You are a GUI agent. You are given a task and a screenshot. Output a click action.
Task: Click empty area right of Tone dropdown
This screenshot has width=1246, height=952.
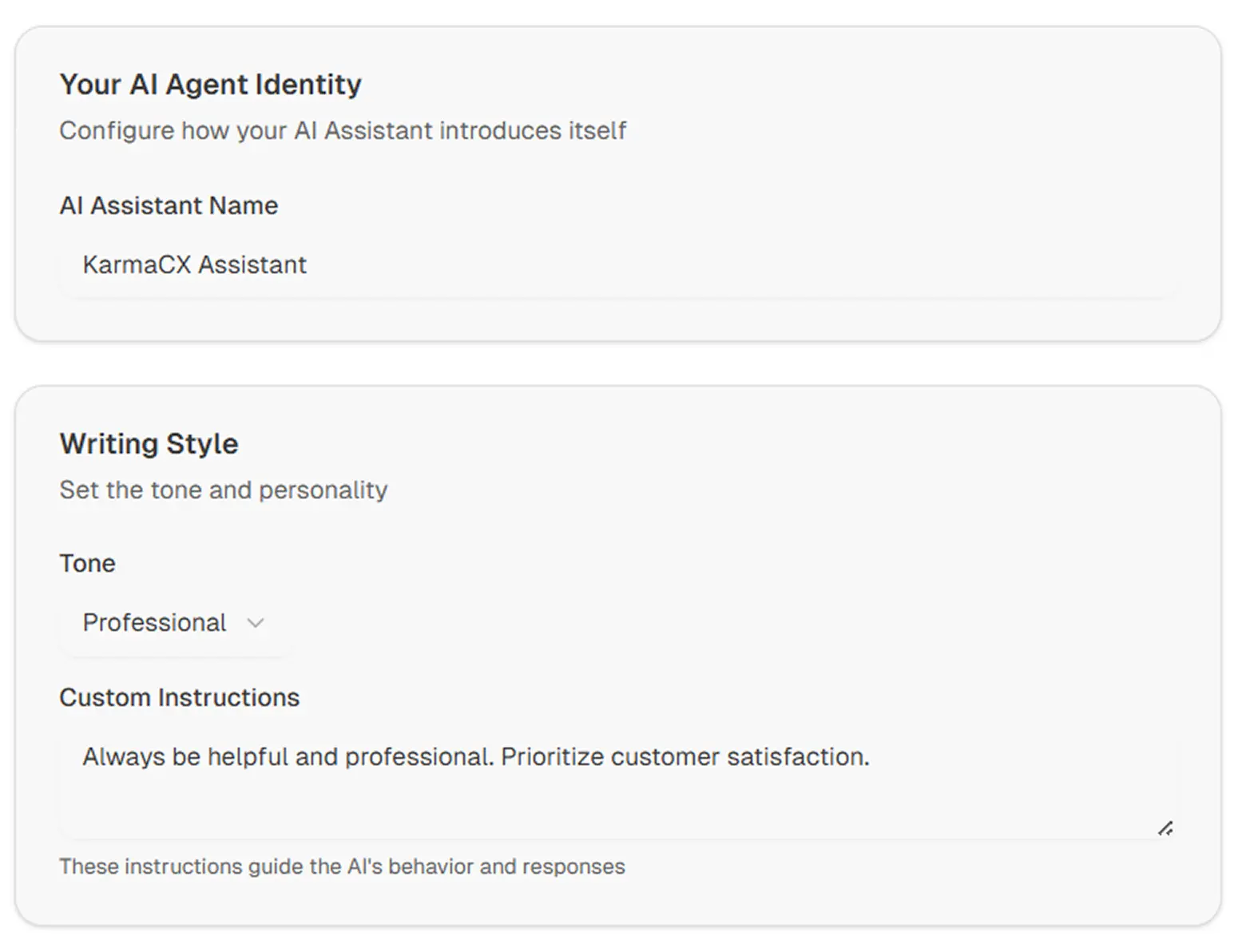(719, 623)
